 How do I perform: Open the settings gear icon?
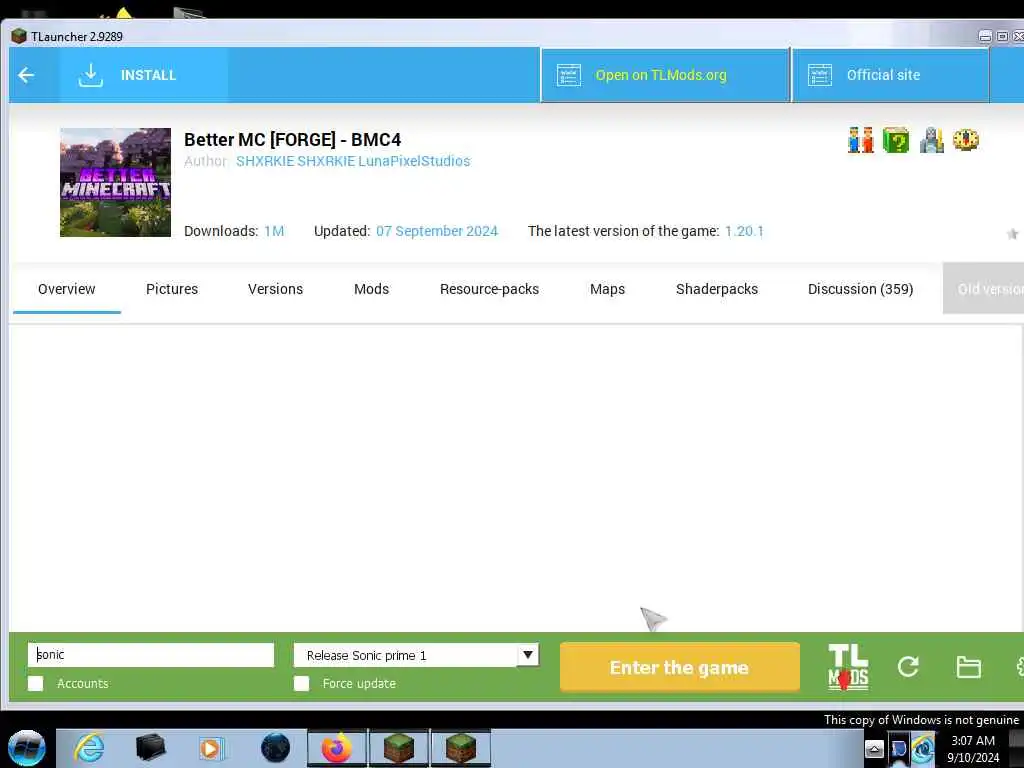(1019, 667)
